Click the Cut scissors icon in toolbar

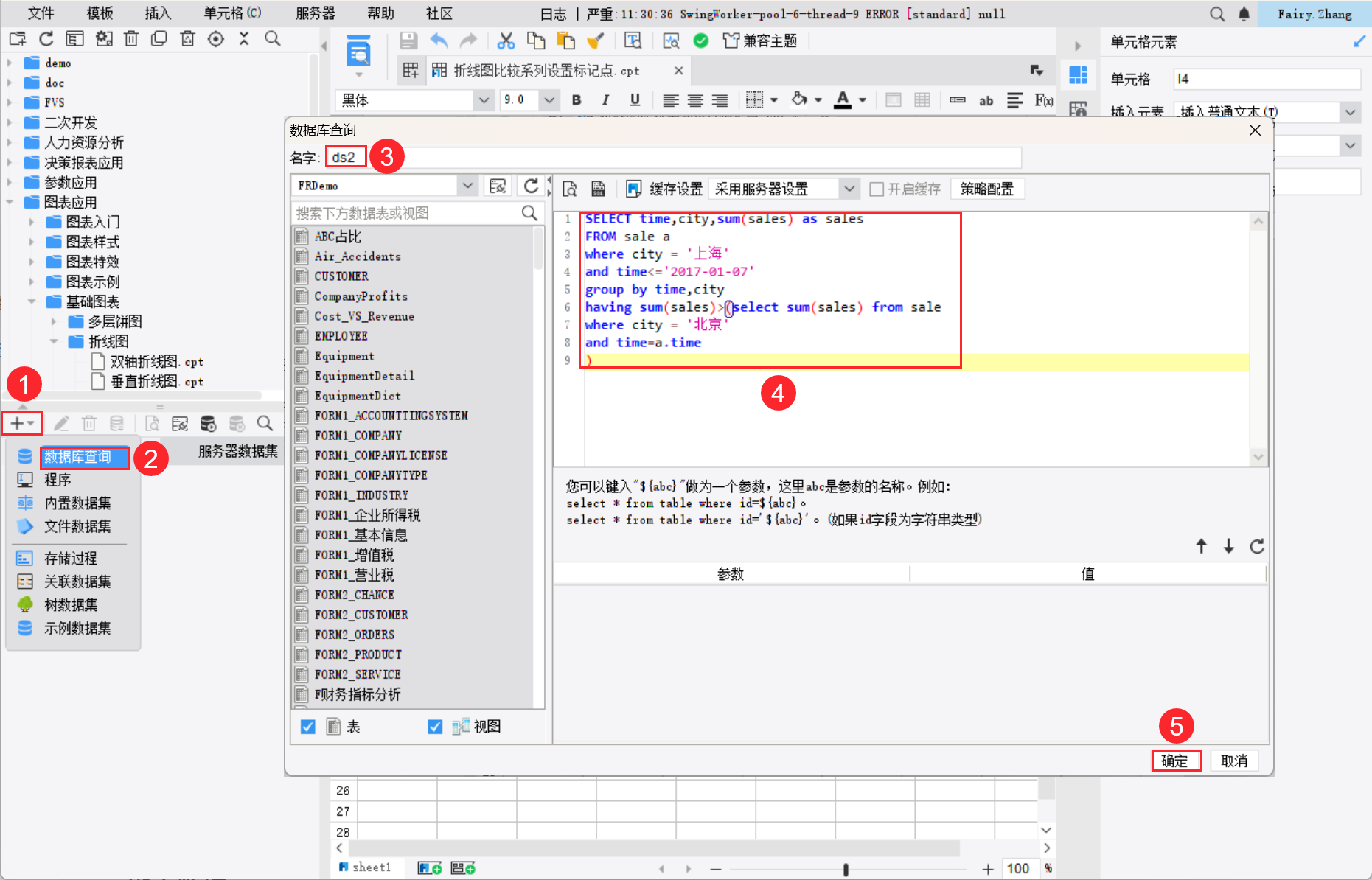point(506,41)
